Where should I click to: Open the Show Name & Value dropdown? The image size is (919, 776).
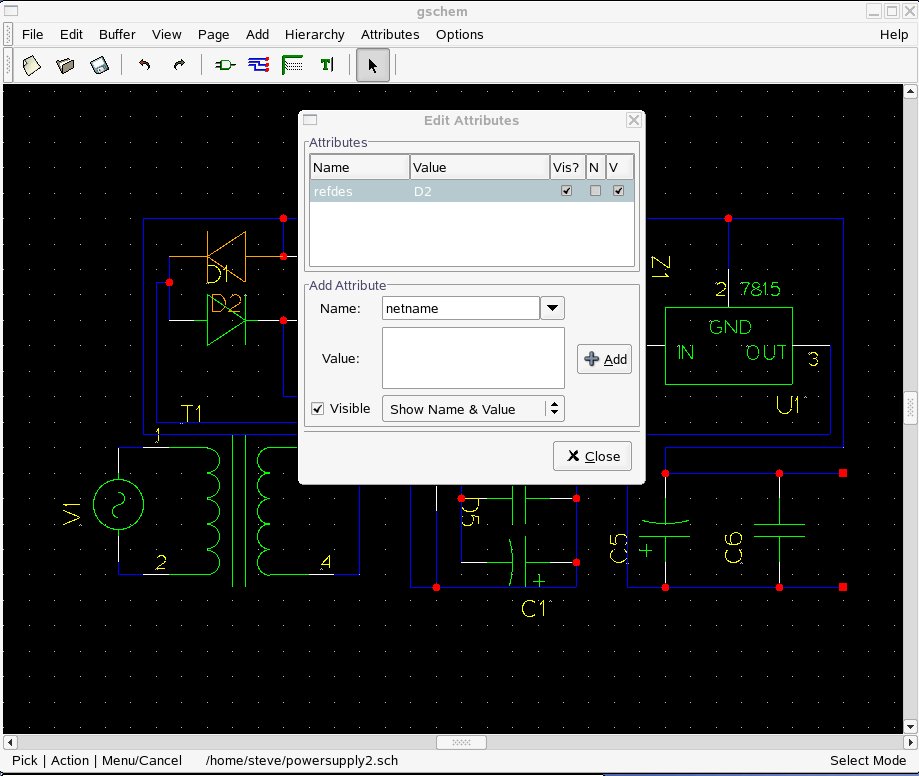pos(473,409)
